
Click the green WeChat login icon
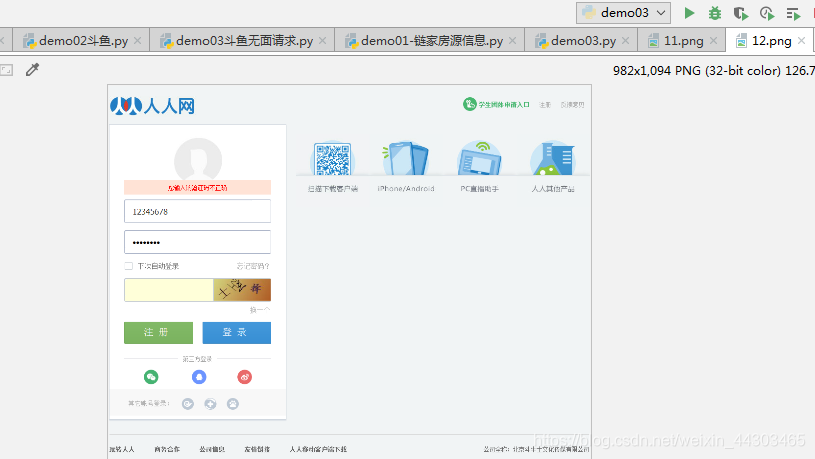click(151, 377)
